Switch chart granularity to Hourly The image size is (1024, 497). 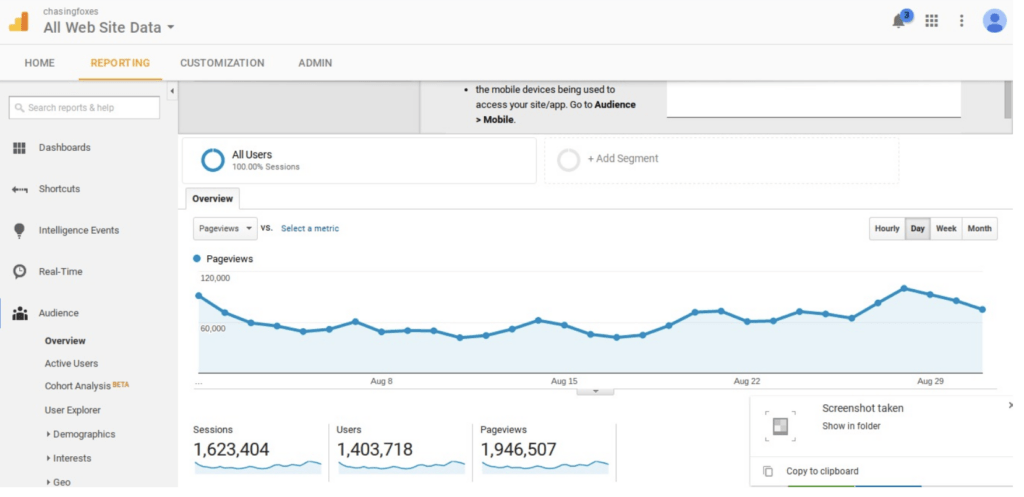pos(887,229)
